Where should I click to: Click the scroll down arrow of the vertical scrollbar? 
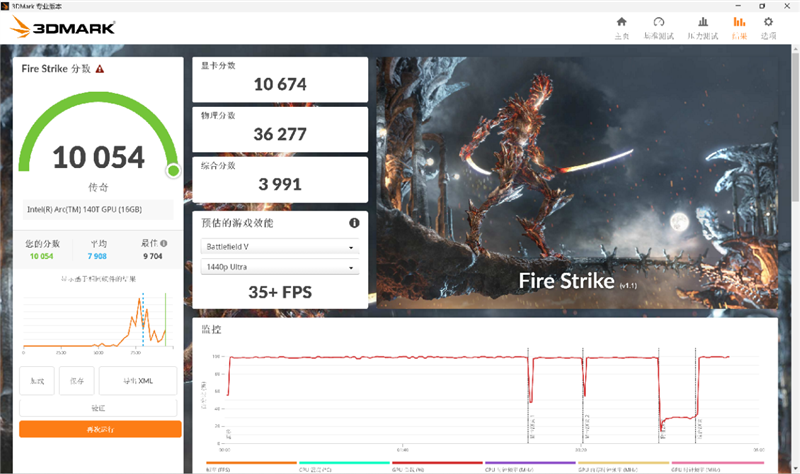[x=795, y=468]
